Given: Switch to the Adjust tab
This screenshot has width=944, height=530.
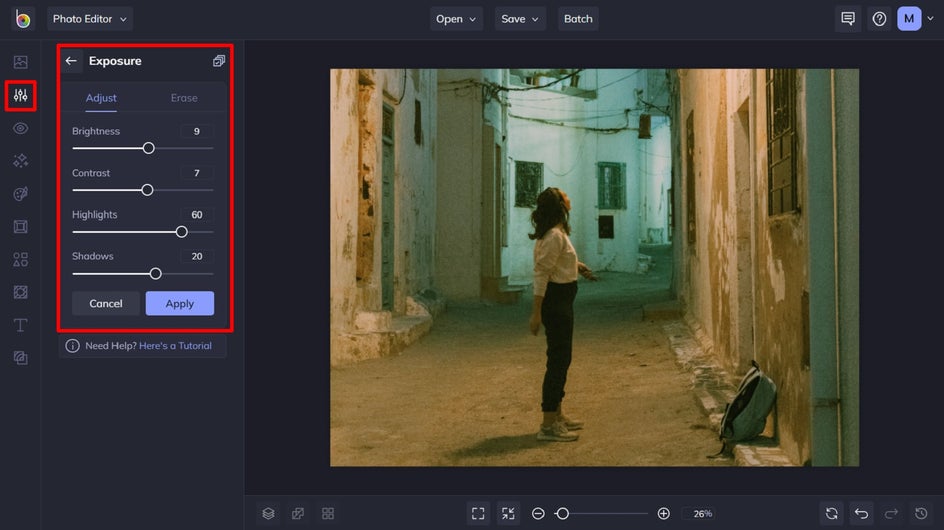Looking at the screenshot, I should (x=101, y=98).
